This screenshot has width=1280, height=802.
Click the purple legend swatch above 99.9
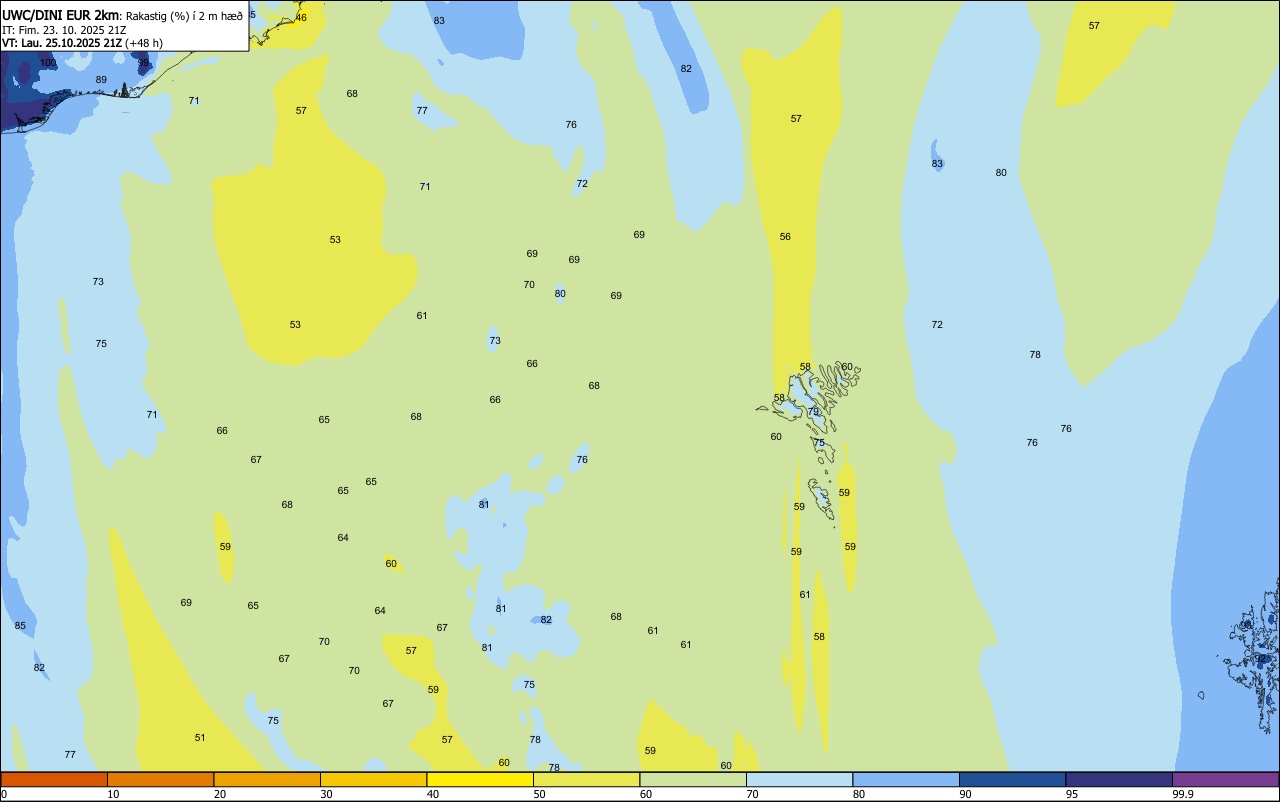click(x=1225, y=779)
